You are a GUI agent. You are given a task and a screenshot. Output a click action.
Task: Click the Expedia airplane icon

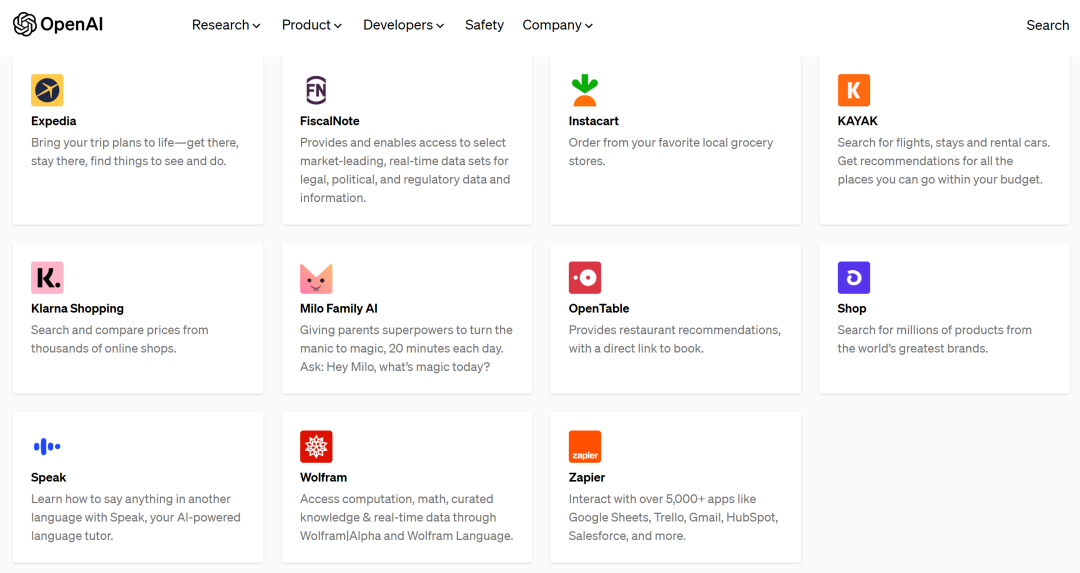click(x=47, y=90)
